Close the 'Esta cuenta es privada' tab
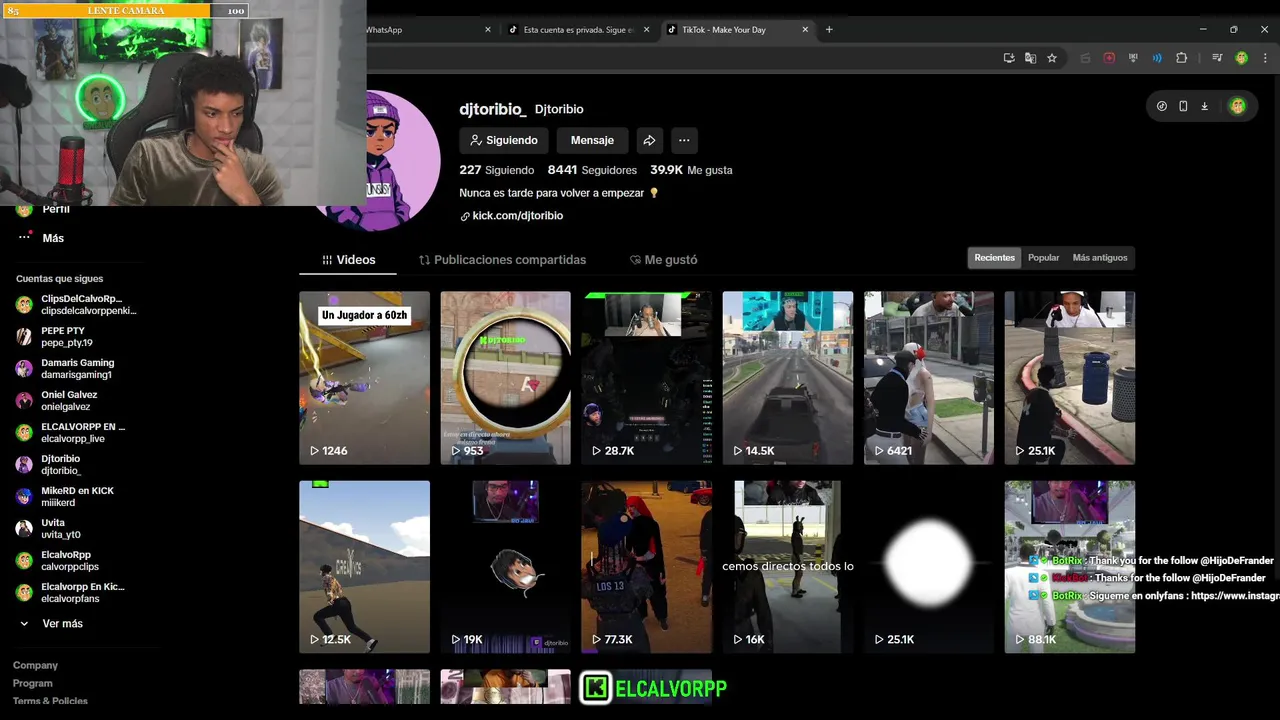This screenshot has height=720, width=1280. click(x=646, y=30)
